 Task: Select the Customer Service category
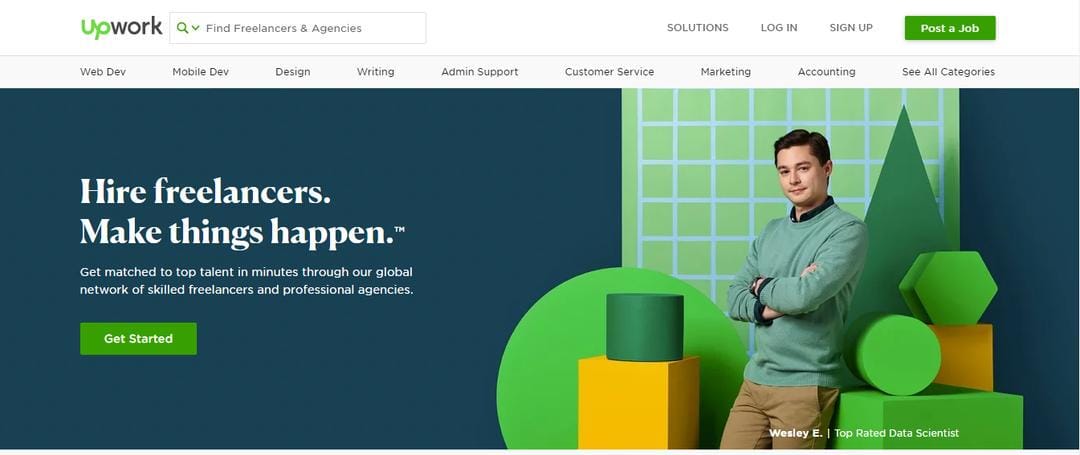point(609,72)
